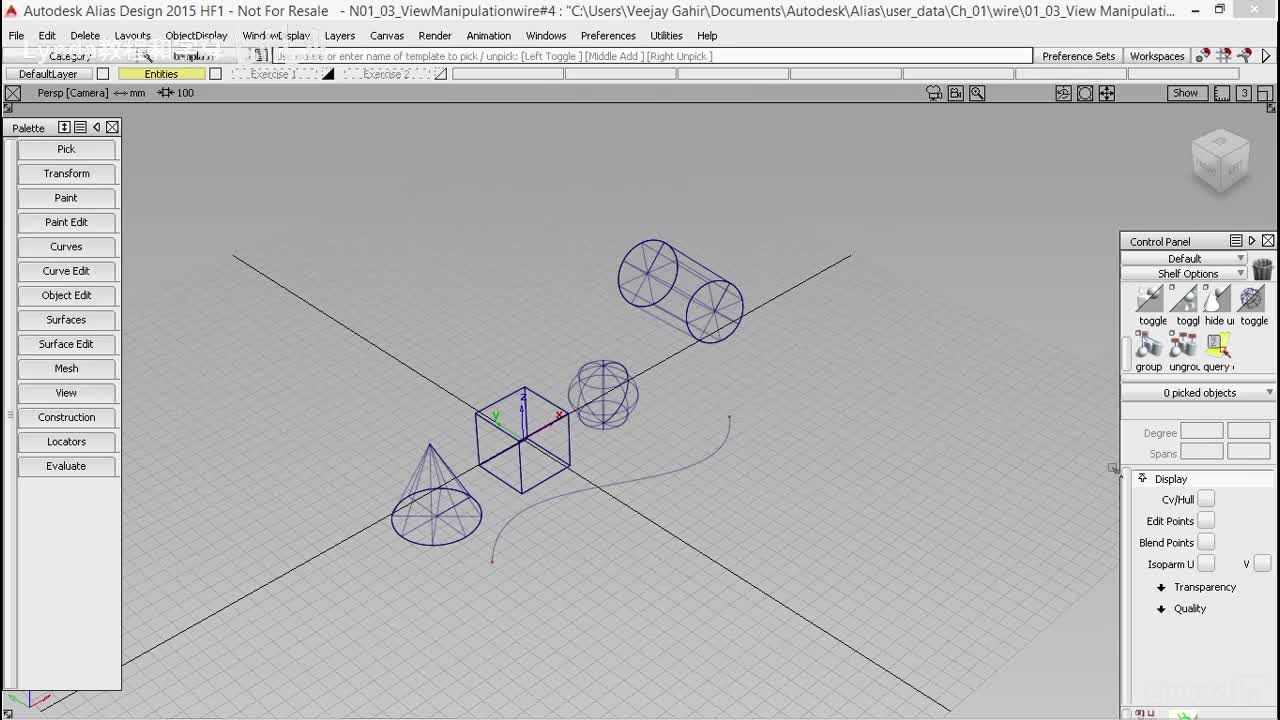Image resolution: width=1280 pixels, height=720 pixels.
Task: Click the shelf trash can icon
Action: (x=1262, y=269)
